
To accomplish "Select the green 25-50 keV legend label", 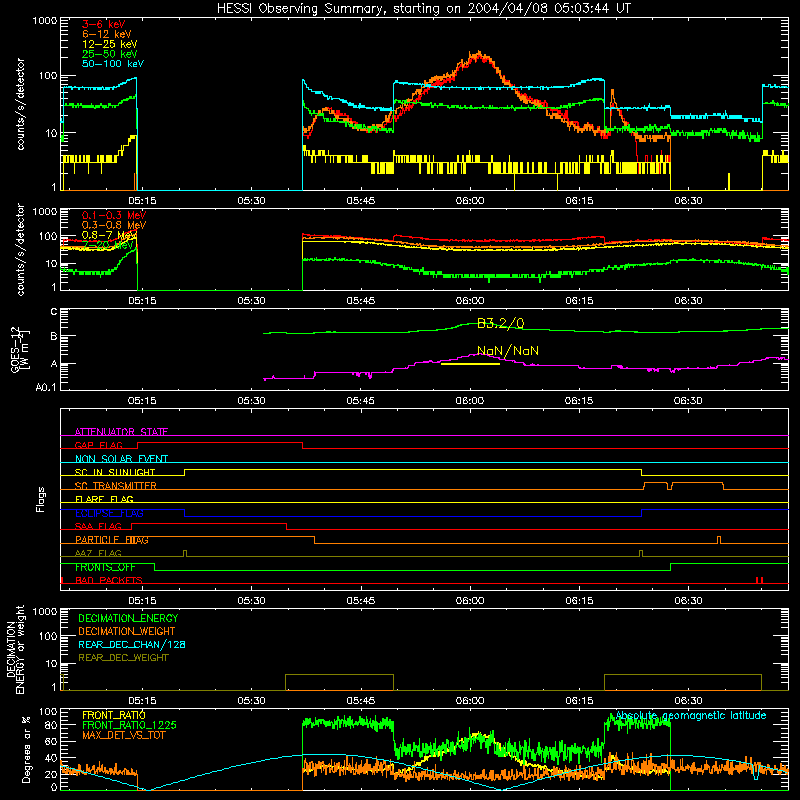I will (x=110, y=54).
